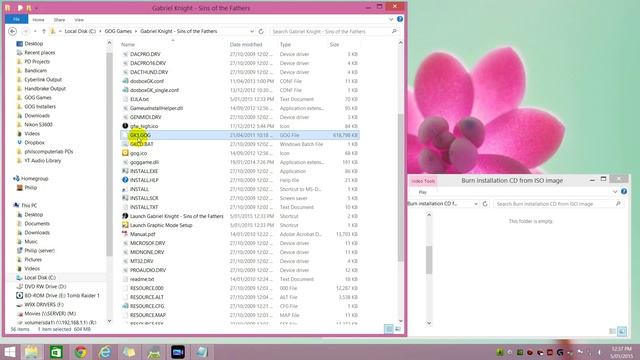Open the Play tab in Burn installation window
640x360 pixels.
[422, 192]
